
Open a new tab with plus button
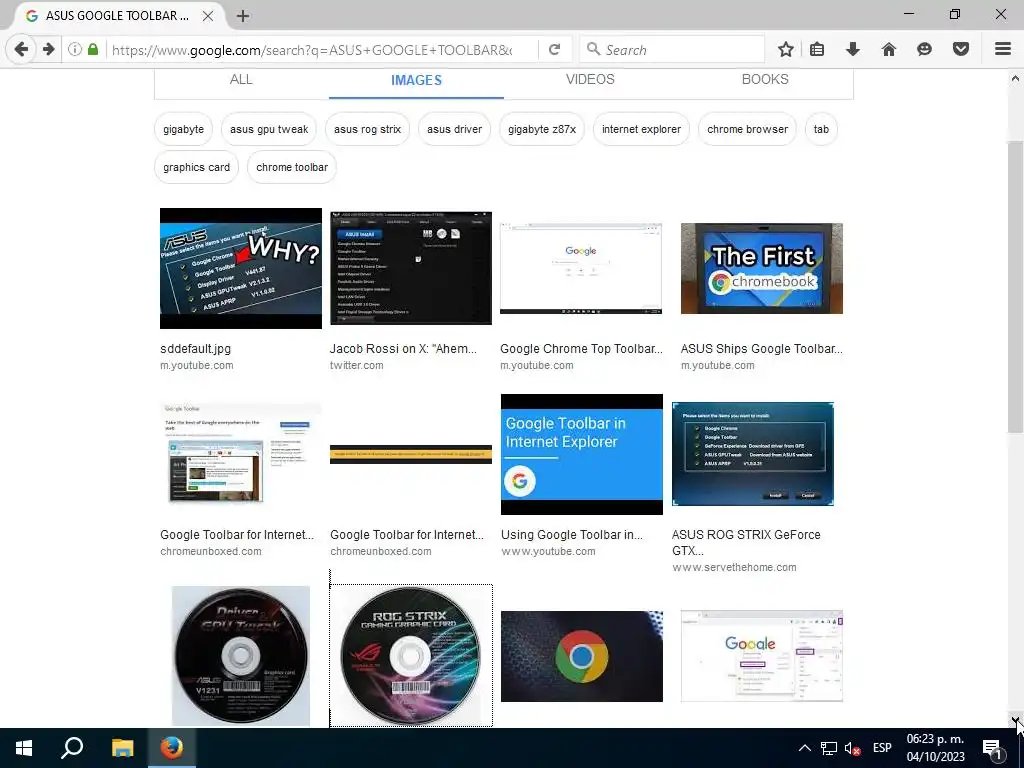tap(243, 16)
